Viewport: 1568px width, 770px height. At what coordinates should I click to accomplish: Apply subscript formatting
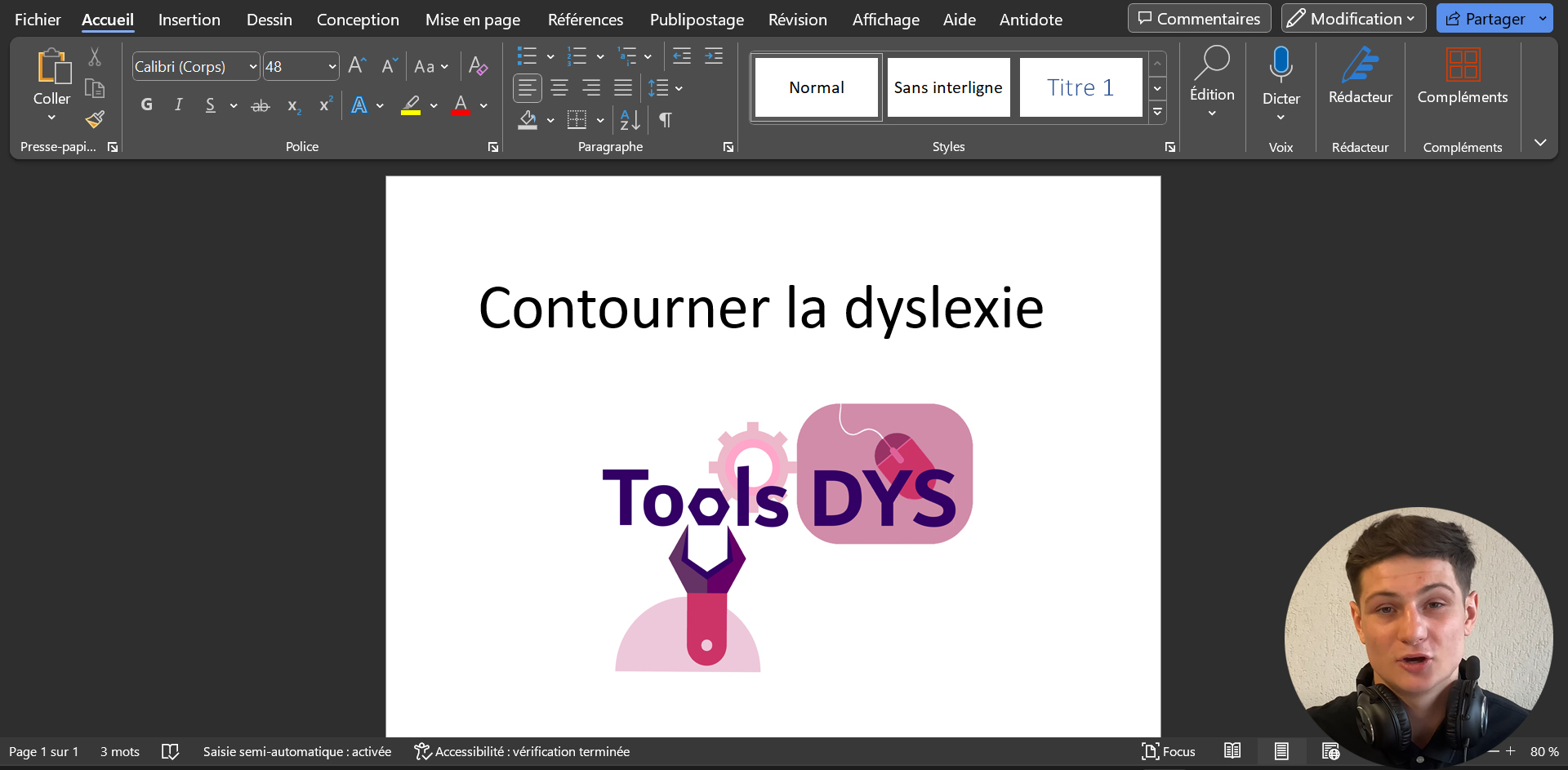294,105
